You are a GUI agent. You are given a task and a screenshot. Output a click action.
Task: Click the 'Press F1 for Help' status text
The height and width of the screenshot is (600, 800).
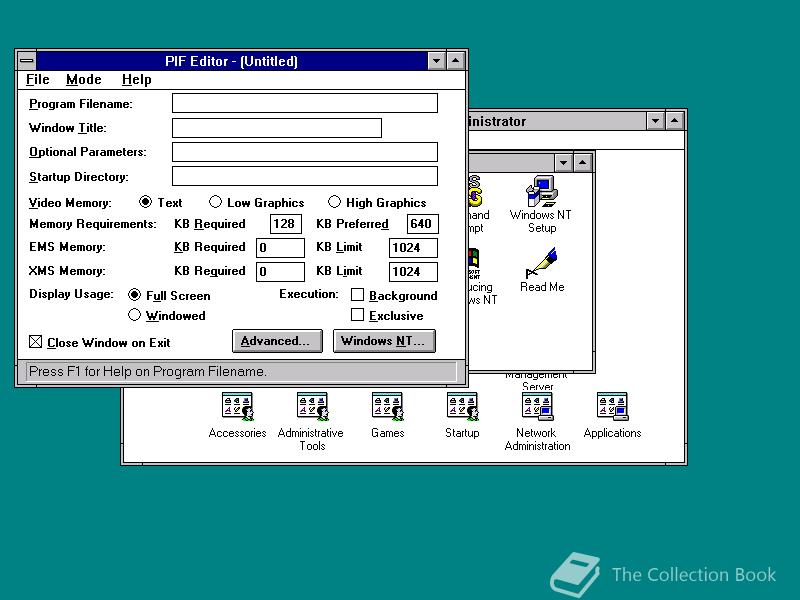coord(147,371)
